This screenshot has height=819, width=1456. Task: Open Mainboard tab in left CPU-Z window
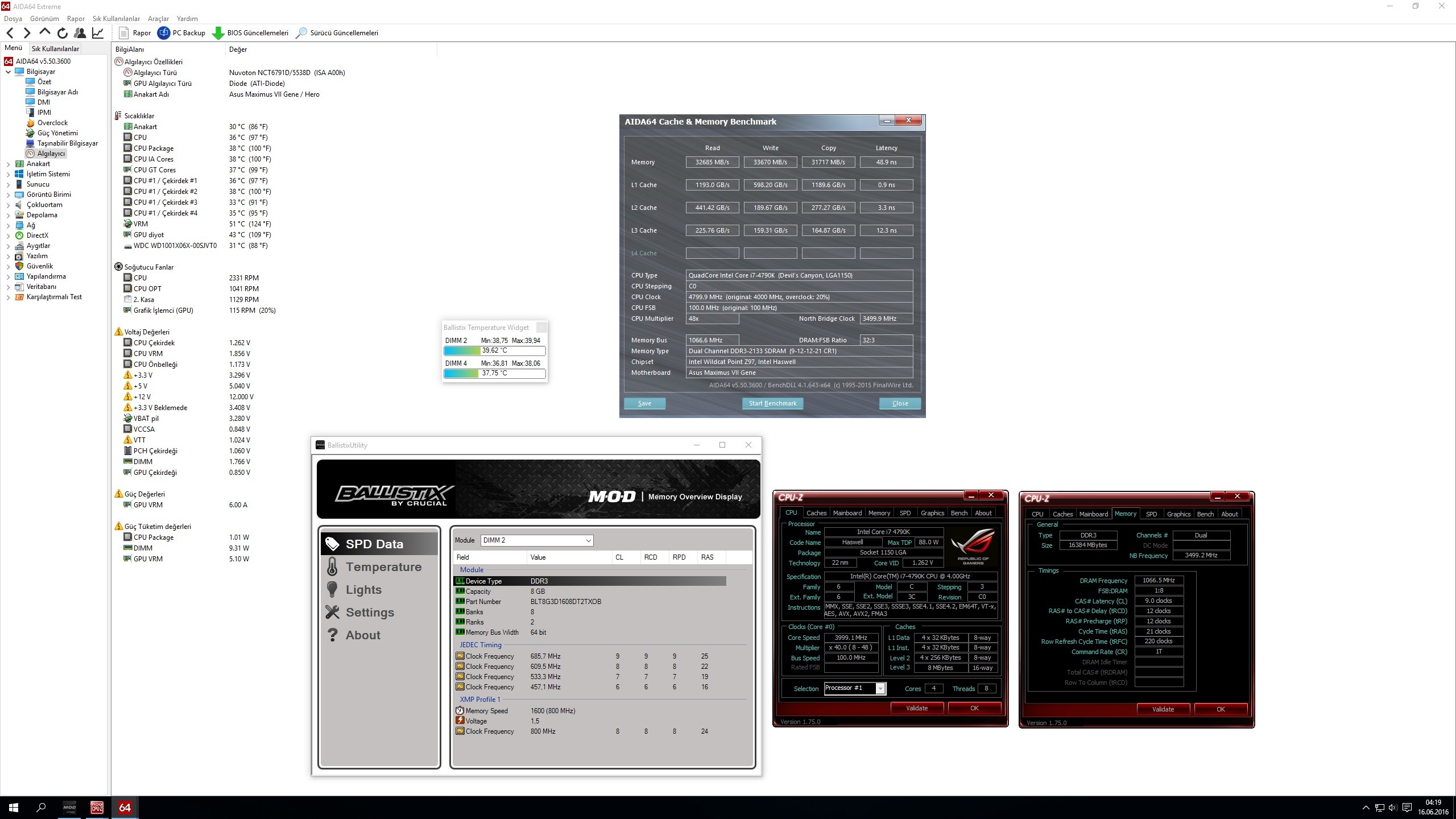(x=847, y=513)
